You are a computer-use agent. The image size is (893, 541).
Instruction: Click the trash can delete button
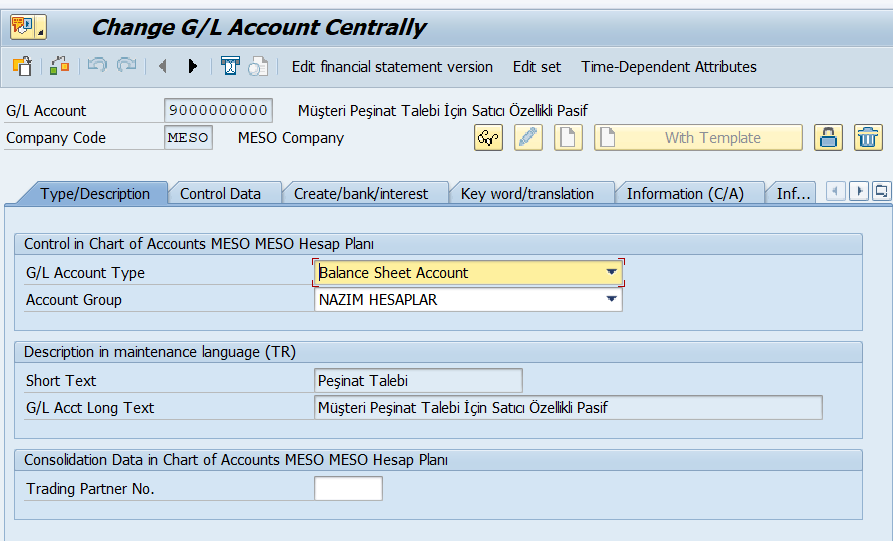coord(868,137)
